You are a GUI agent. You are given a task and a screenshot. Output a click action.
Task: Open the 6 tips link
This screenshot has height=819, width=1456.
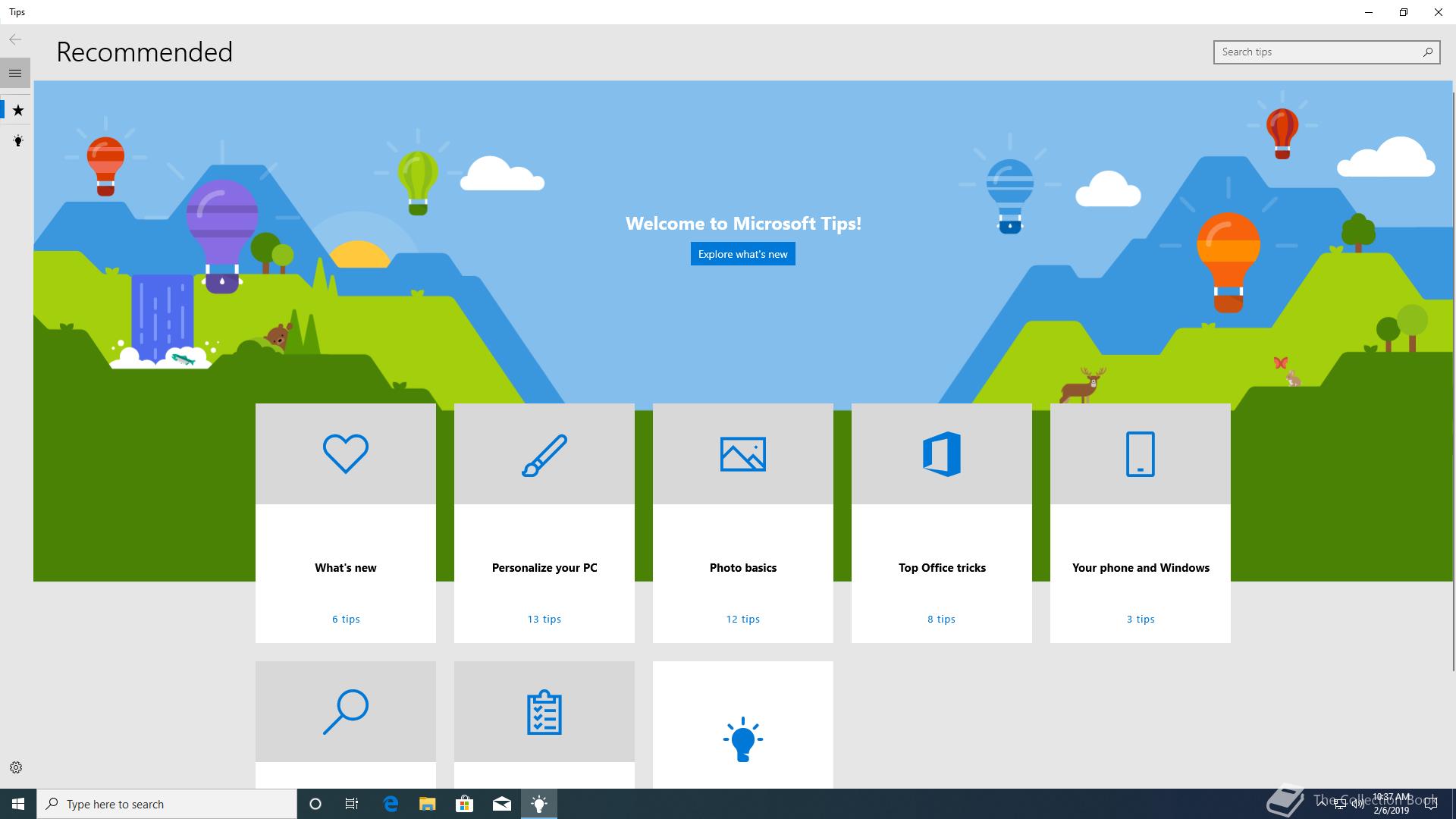coord(346,619)
